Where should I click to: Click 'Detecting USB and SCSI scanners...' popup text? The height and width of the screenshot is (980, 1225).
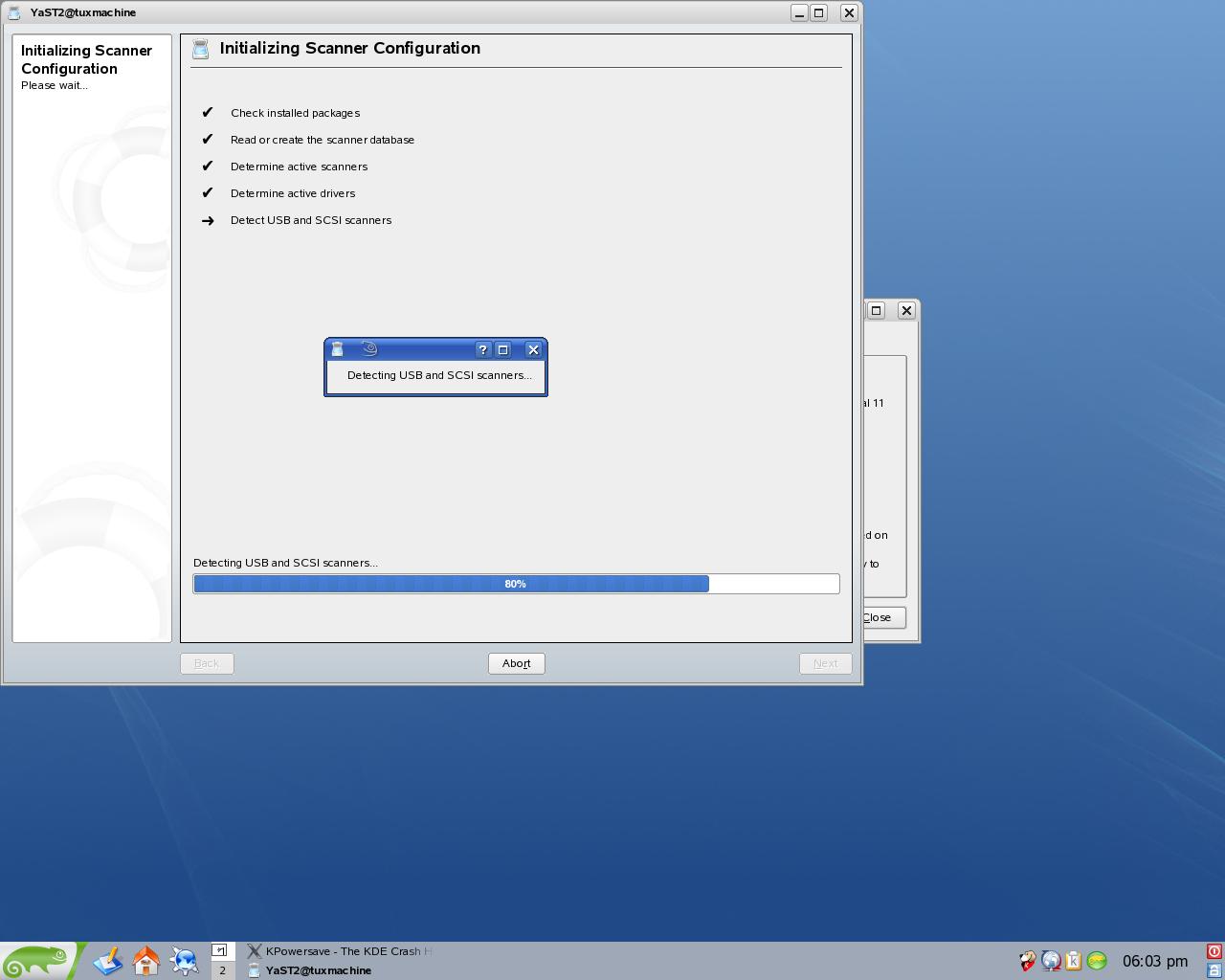439,375
